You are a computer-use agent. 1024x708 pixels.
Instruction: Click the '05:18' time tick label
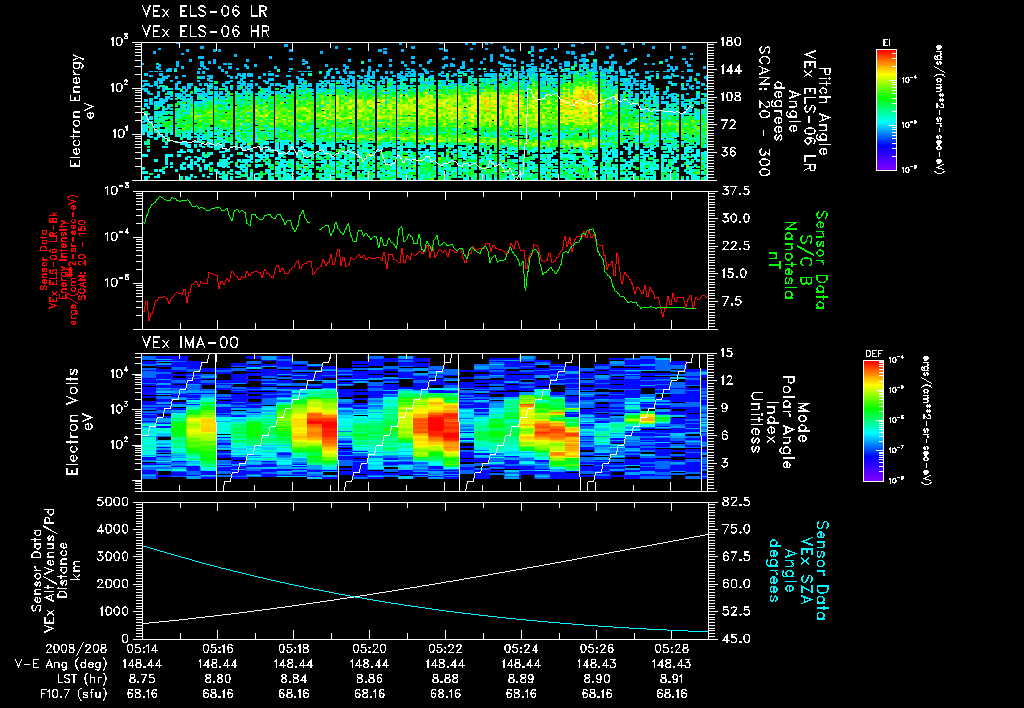pos(294,649)
